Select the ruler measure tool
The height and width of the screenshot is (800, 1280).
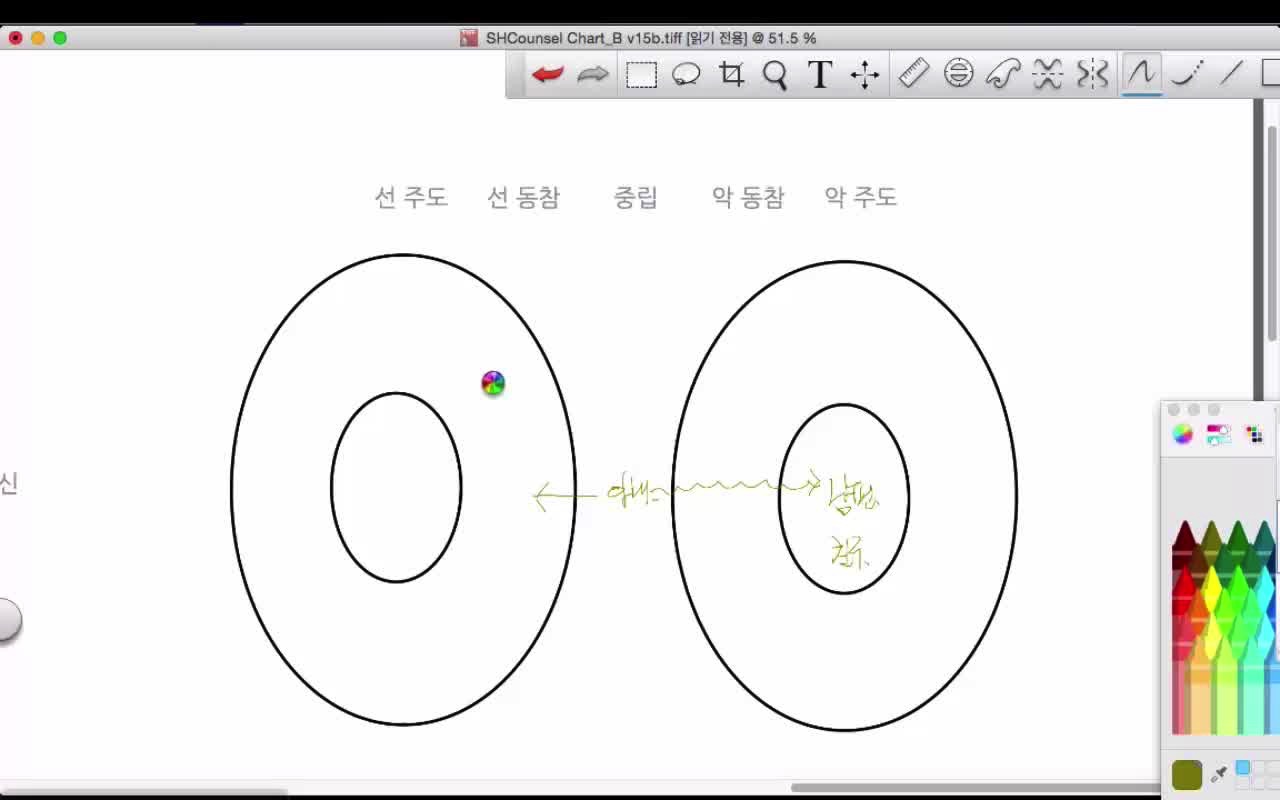point(914,73)
